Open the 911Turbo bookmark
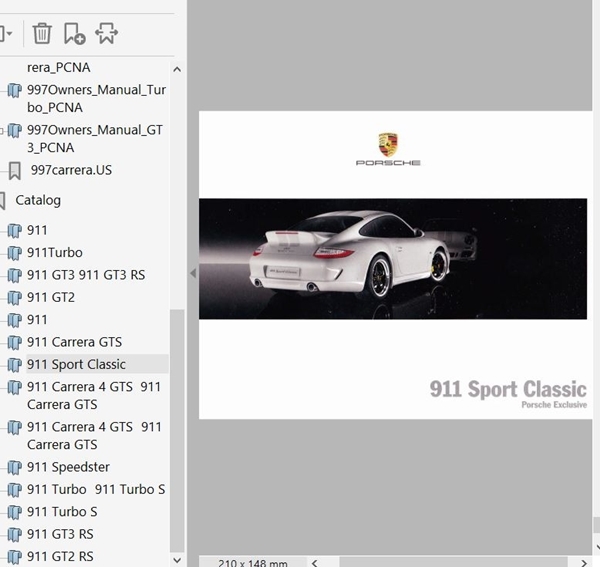The height and width of the screenshot is (567, 600). click(x=55, y=253)
